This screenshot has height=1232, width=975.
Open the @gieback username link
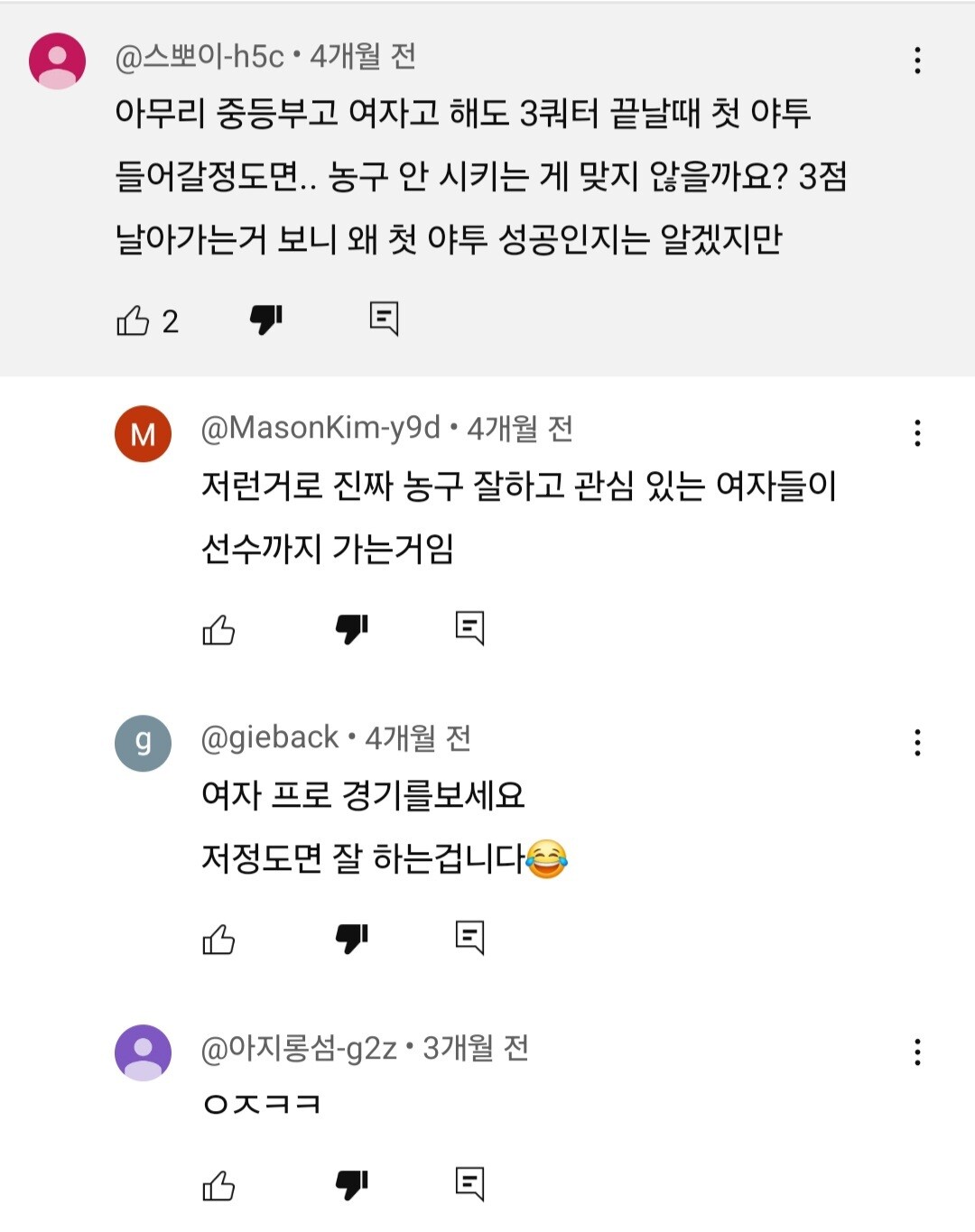pyautogui.click(x=269, y=737)
